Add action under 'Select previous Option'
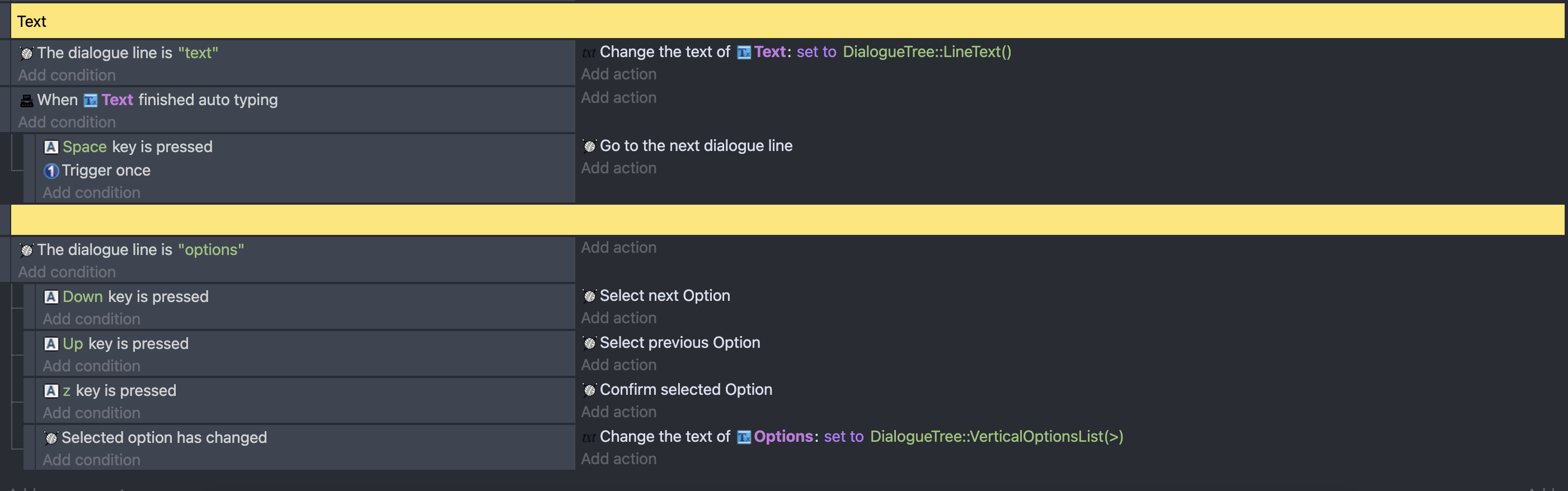This screenshot has width=1568, height=491. click(x=618, y=365)
